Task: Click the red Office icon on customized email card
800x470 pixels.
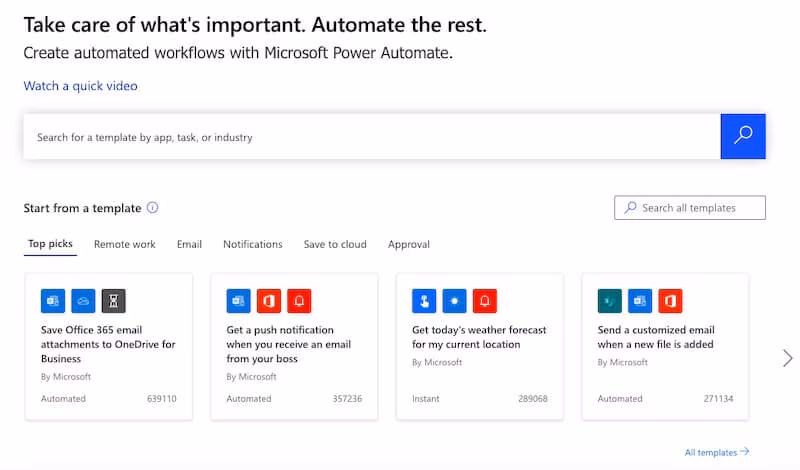Action: coord(669,300)
